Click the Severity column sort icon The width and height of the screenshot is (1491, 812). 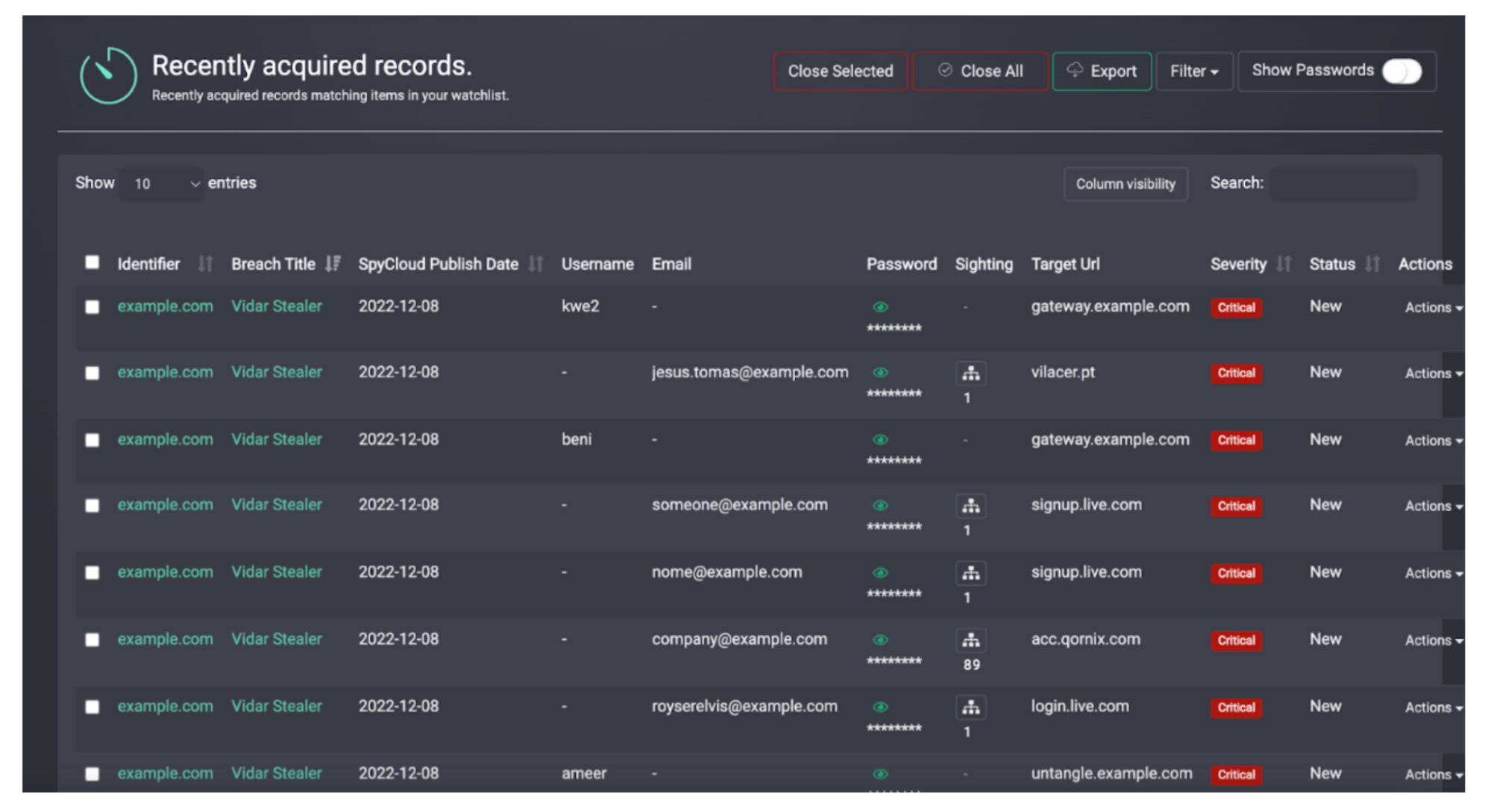pyautogui.click(x=1284, y=264)
